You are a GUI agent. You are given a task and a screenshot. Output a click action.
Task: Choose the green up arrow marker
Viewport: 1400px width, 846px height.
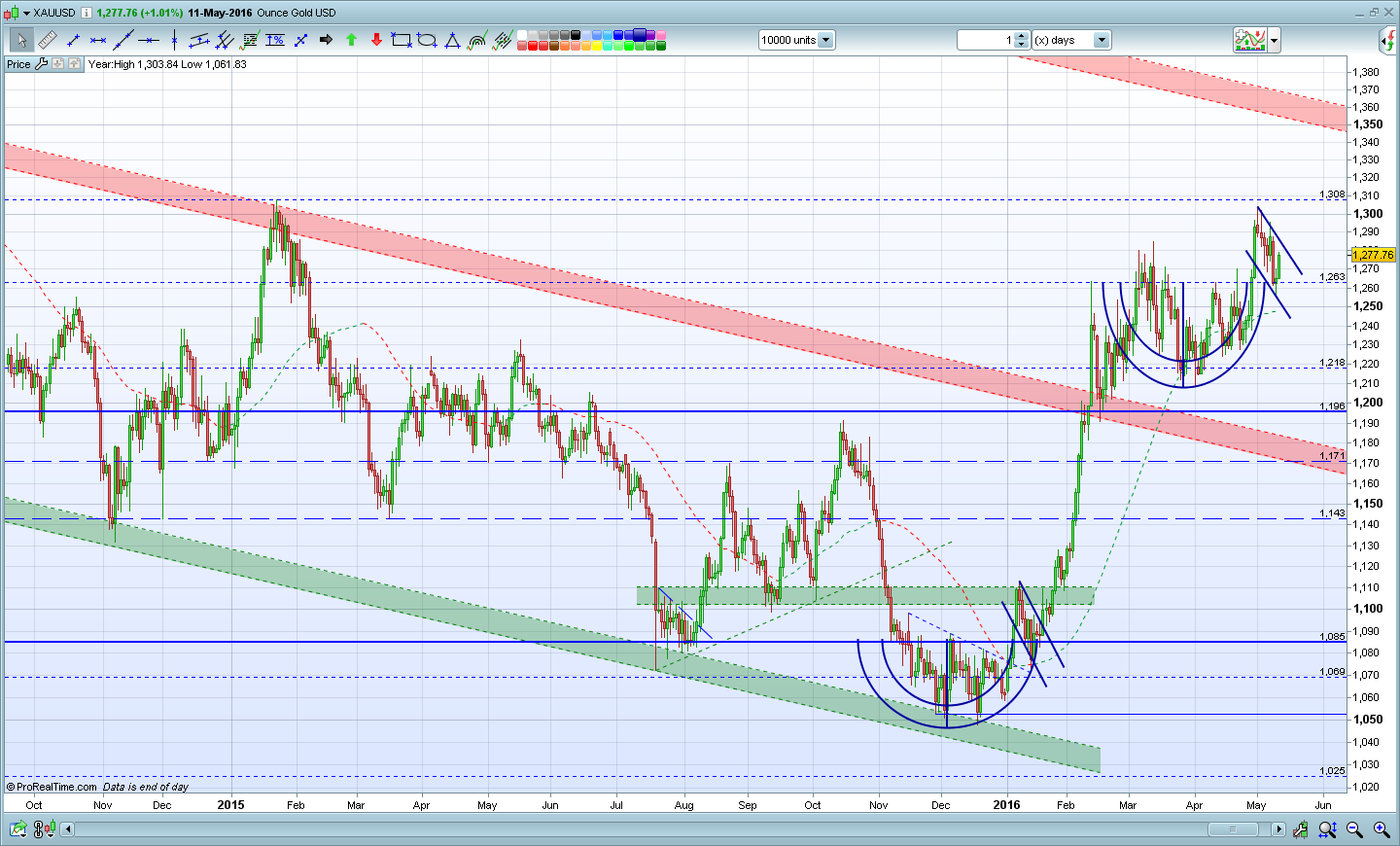pos(351,40)
